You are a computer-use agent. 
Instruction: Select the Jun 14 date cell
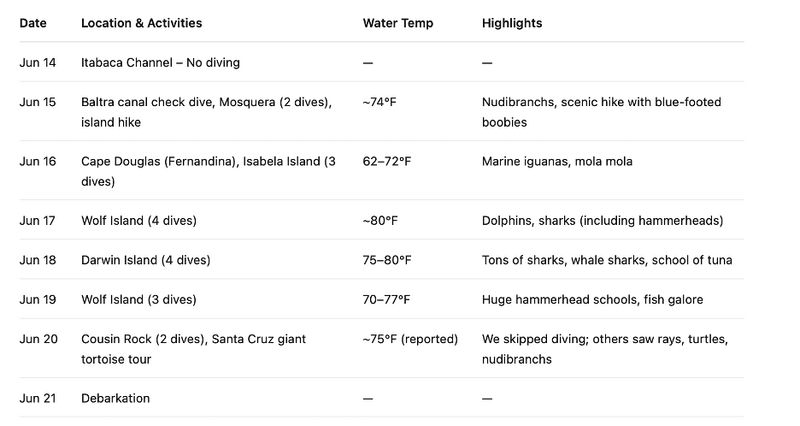[38, 63]
